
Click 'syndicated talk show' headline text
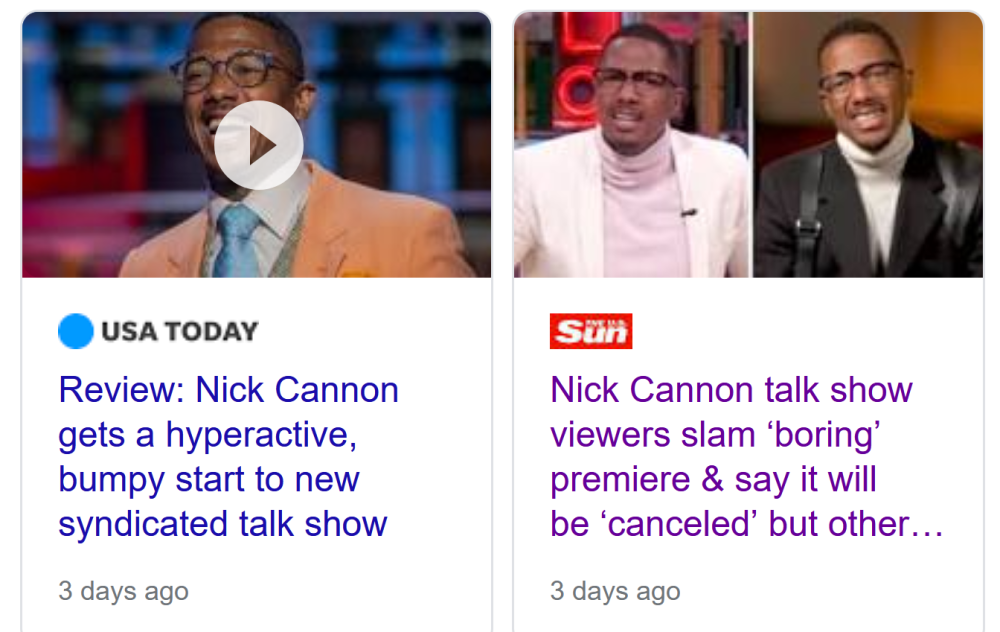223,524
